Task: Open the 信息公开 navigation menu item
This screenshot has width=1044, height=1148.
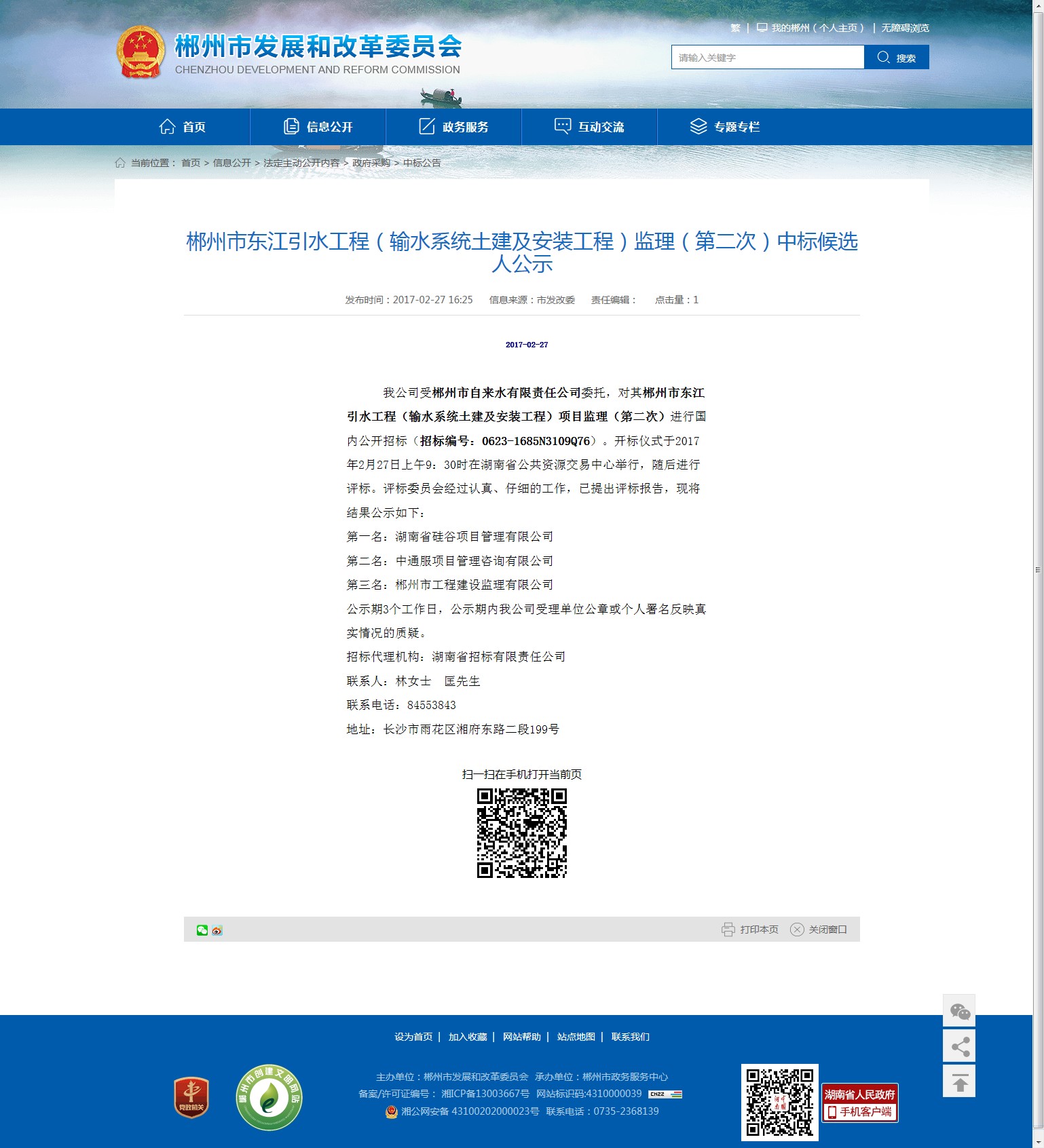Action: pyautogui.click(x=318, y=127)
